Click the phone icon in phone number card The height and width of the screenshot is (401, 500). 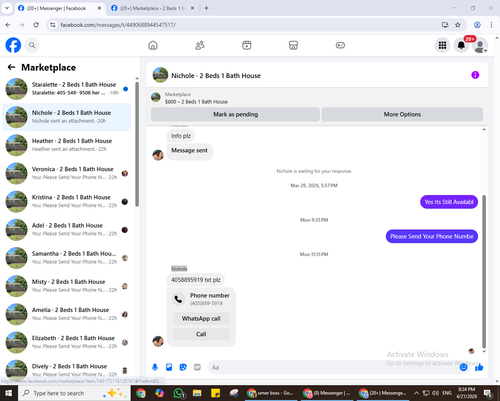pos(178,299)
